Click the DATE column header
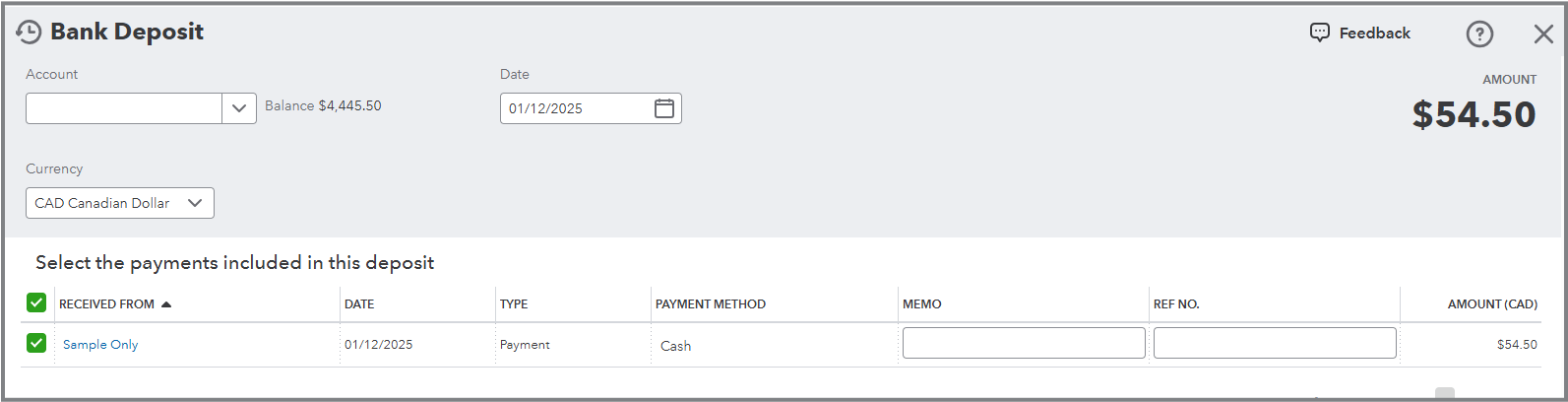The image size is (1568, 402). 359,304
